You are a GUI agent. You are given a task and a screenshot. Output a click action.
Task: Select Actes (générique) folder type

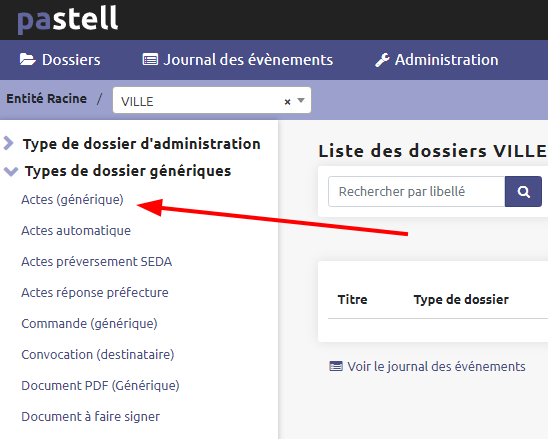72,200
